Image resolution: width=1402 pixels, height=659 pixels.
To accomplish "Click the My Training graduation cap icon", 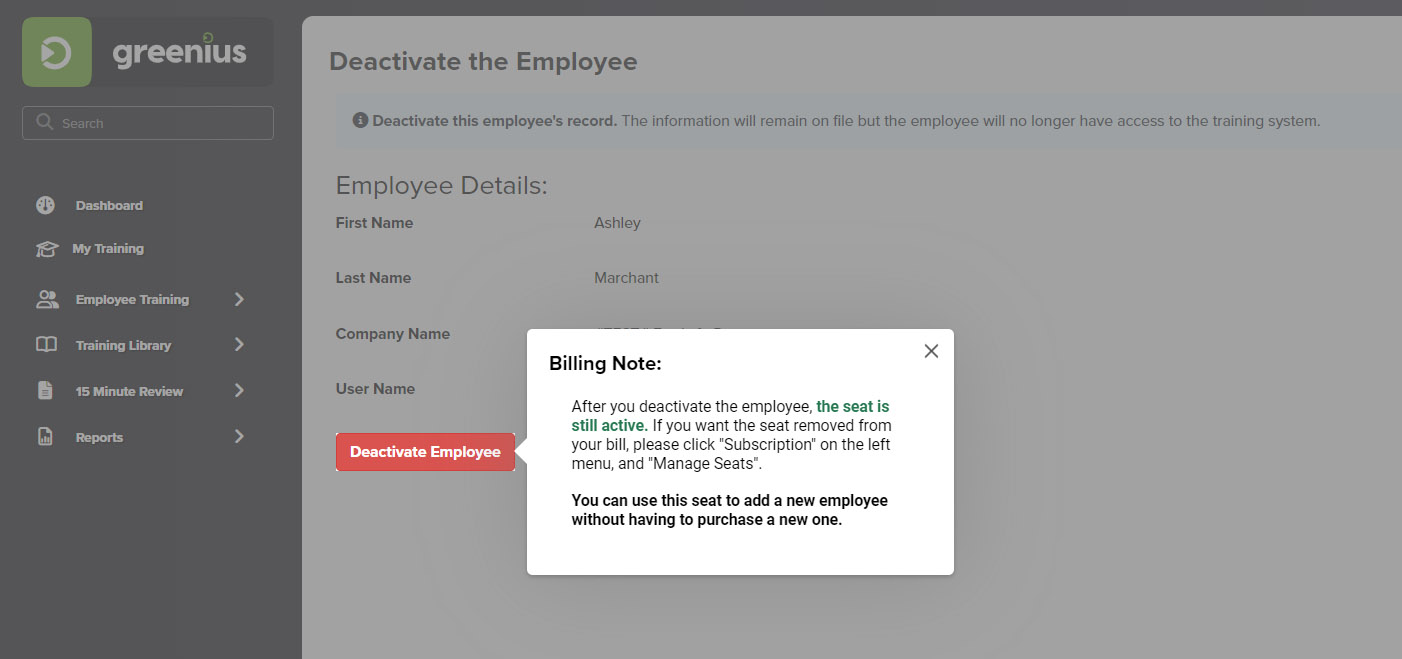I will (46, 249).
